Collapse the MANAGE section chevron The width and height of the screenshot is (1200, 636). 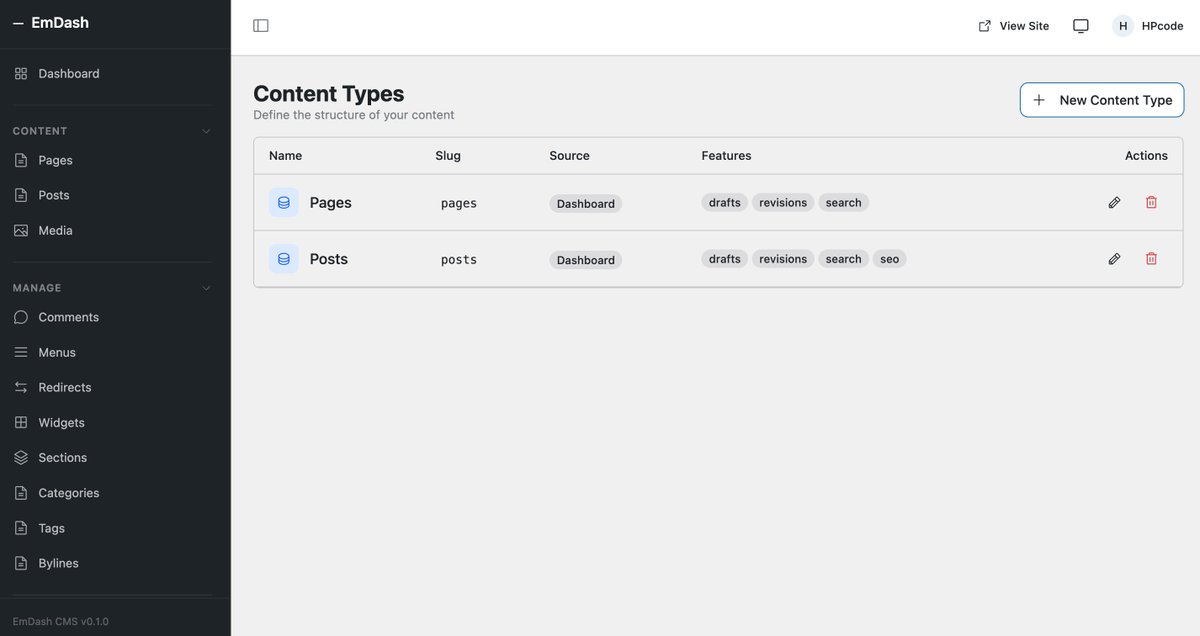coord(207,288)
